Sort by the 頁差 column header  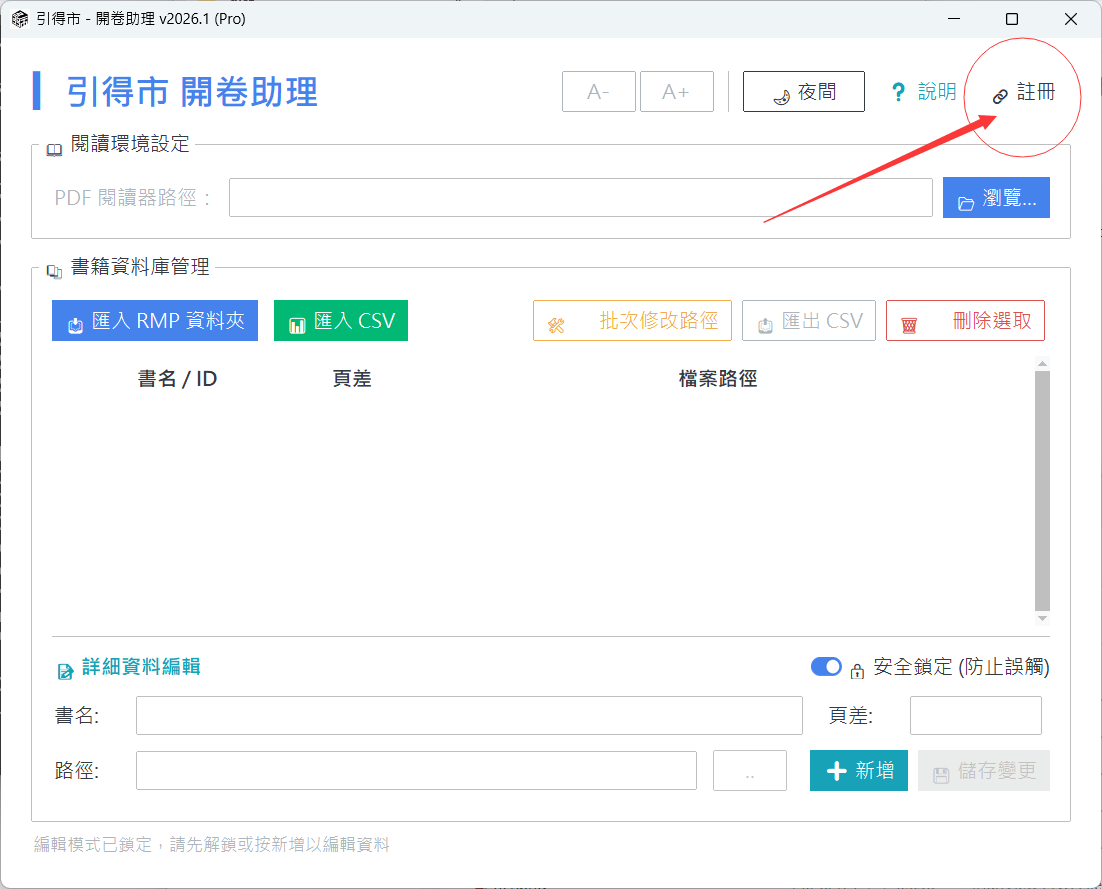pyautogui.click(x=352, y=379)
